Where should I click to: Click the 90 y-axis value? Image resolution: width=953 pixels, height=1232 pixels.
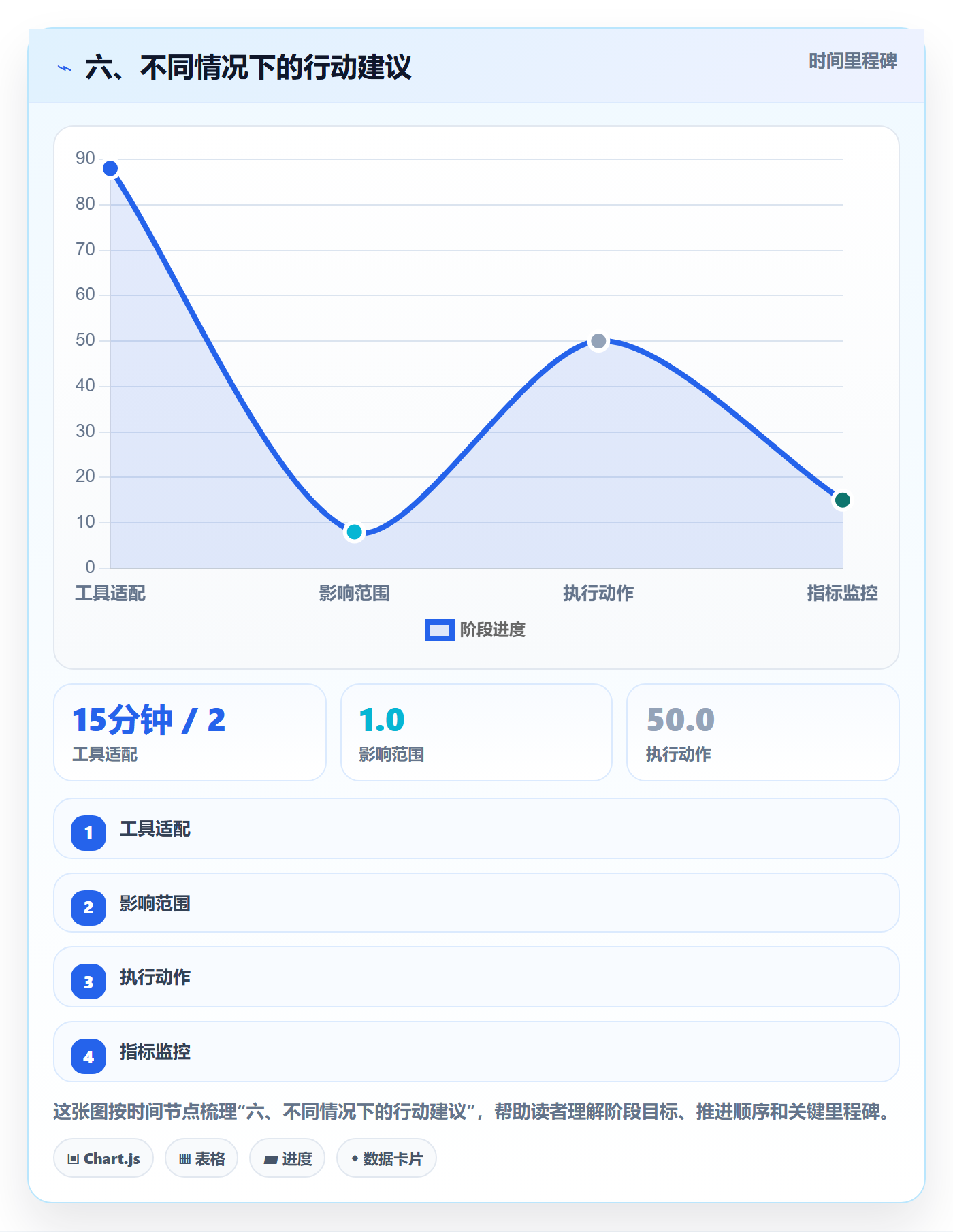click(85, 159)
